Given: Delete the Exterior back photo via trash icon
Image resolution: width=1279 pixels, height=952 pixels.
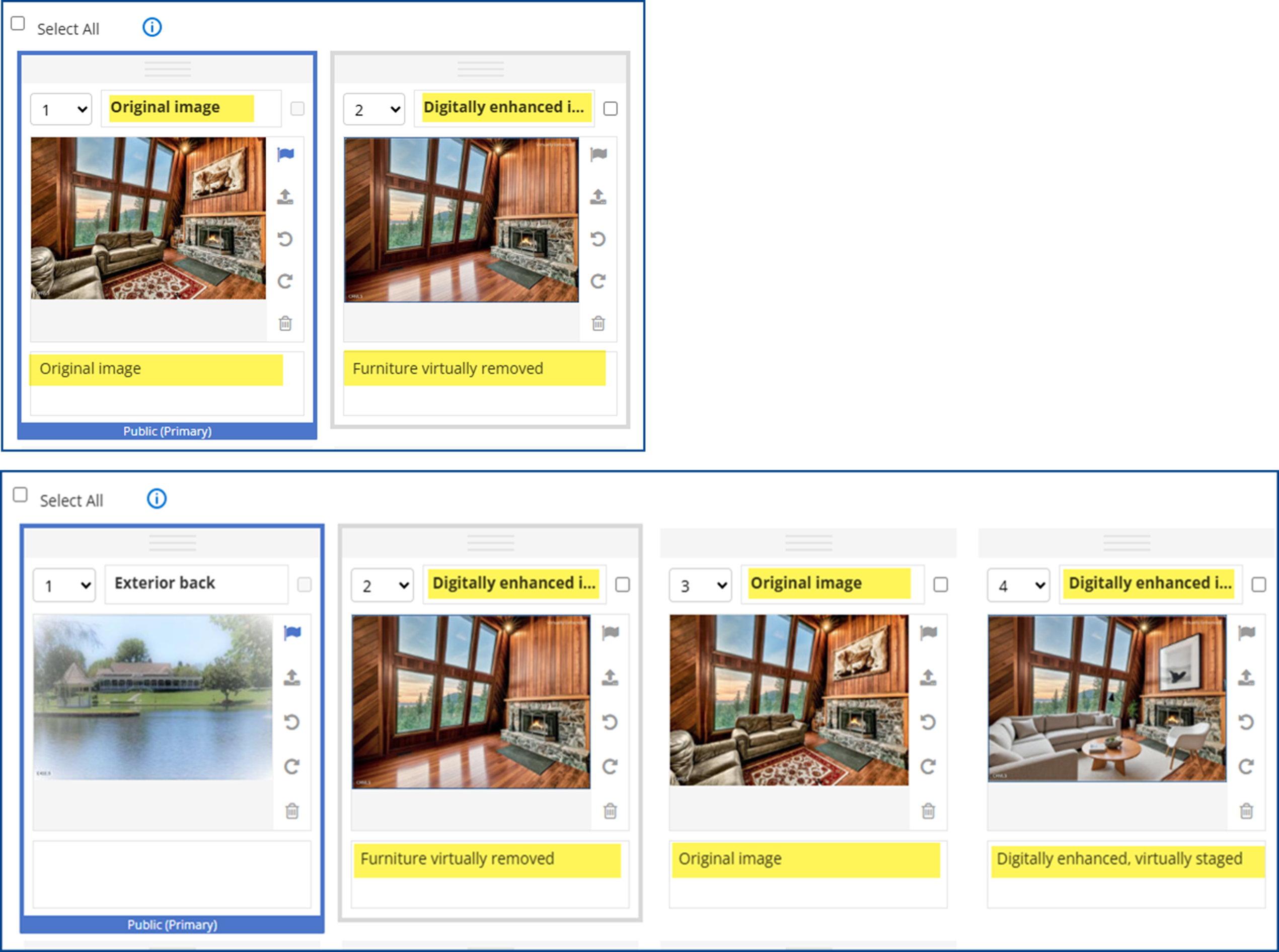Looking at the screenshot, I should 292,811.
